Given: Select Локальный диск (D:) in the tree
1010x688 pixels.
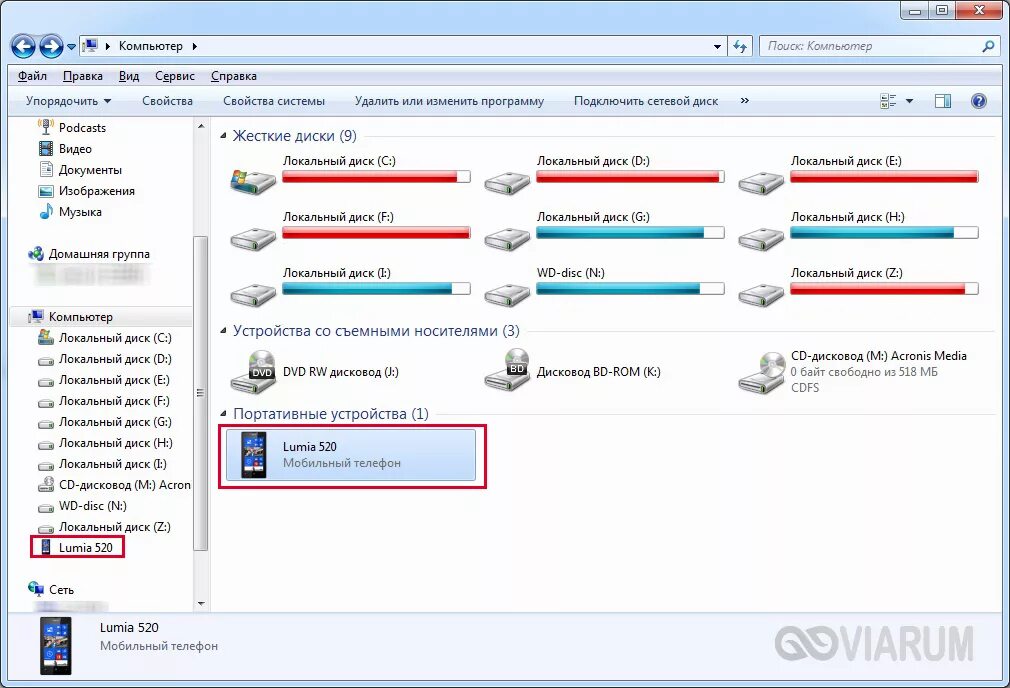Looking at the screenshot, I should point(105,359).
